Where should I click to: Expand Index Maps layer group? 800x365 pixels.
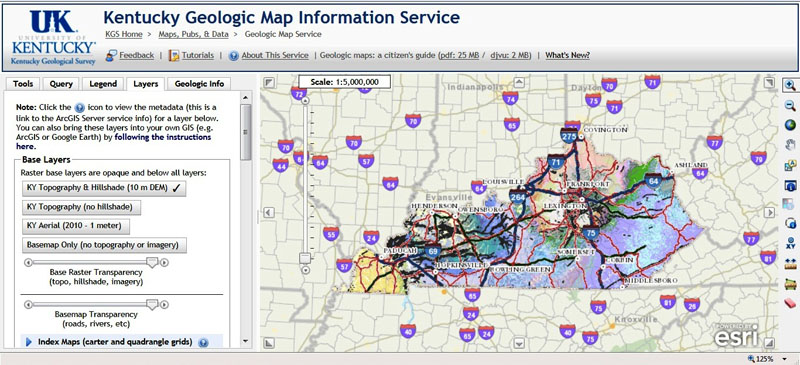click(x=29, y=342)
